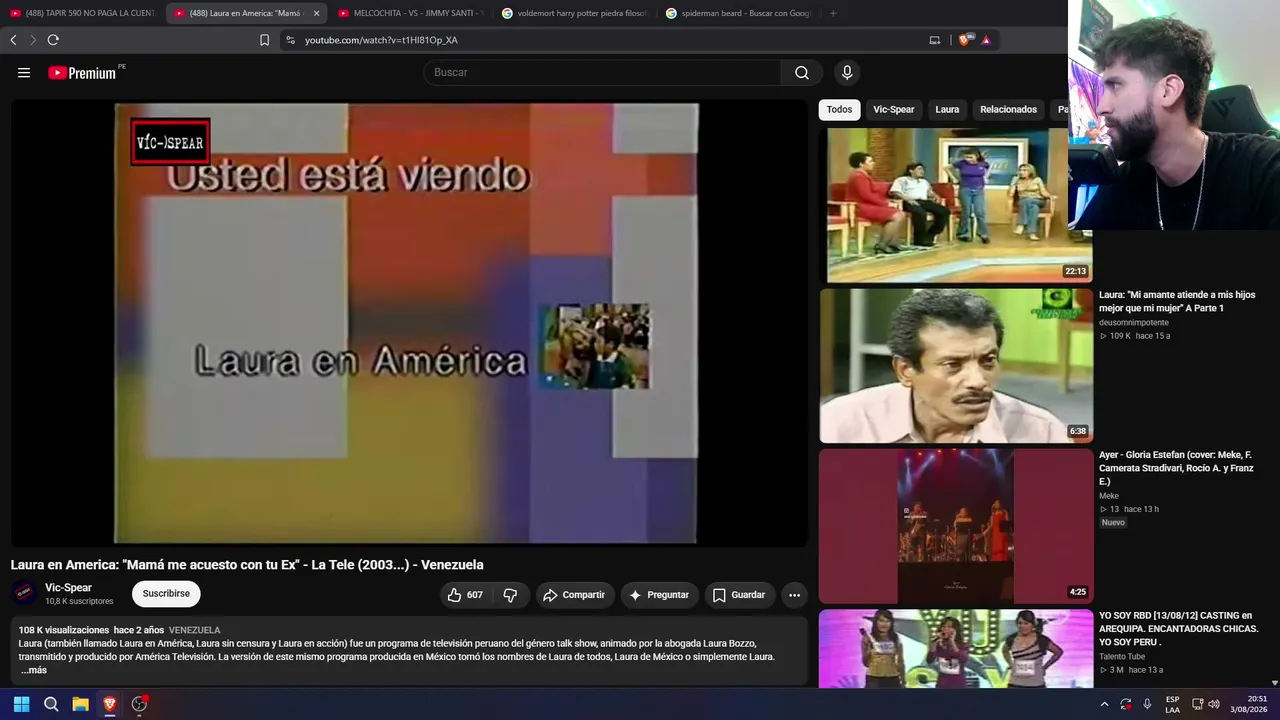This screenshot has height=720, width=1280.
Task: Open the Brave Rewards triangle icon
Action: coord(986,40)
